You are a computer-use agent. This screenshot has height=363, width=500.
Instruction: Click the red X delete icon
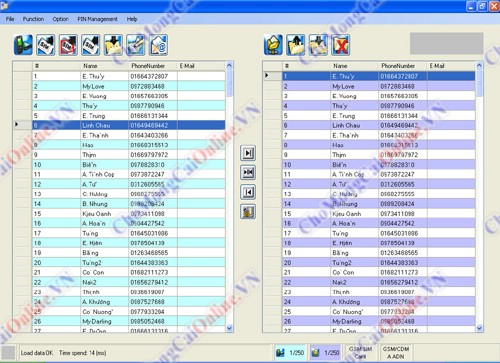click(341, 45)
